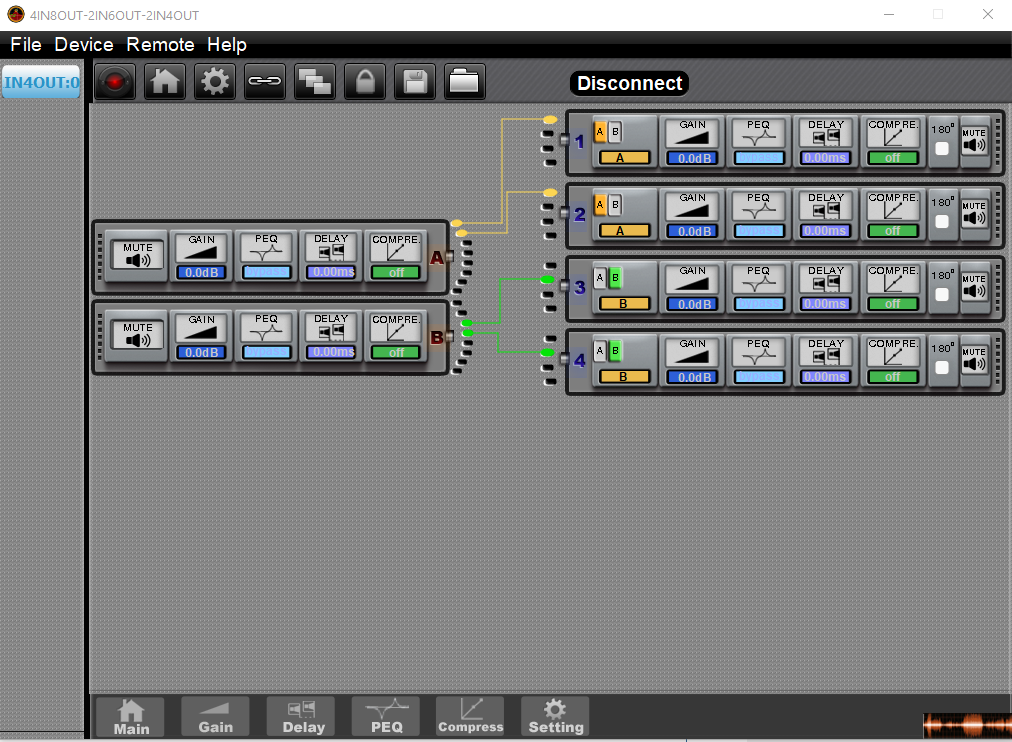Click the padlock lock icon in toolbar
The height and width of the screenshot is (742, 1012).
tap(365, 82)
